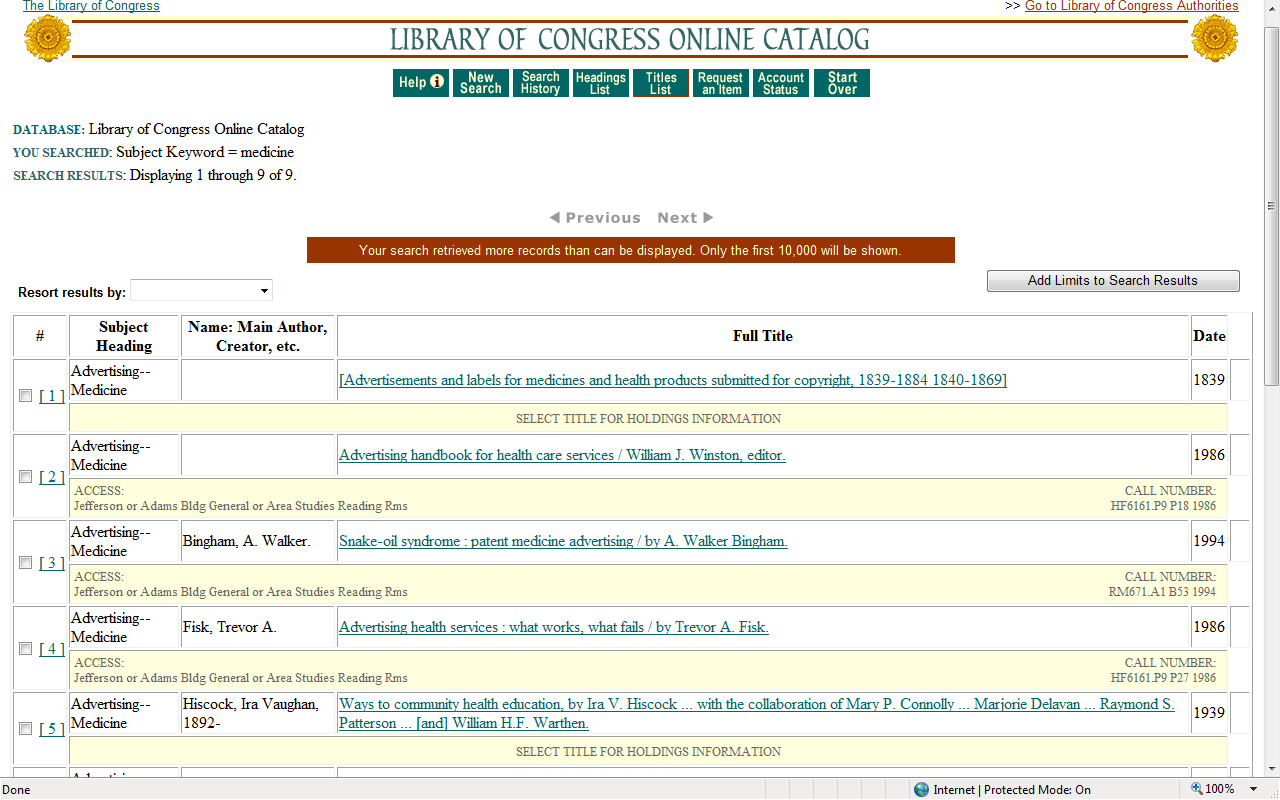
Task: Click the vertical scrollbar thumb
Action: point(1271,205)
